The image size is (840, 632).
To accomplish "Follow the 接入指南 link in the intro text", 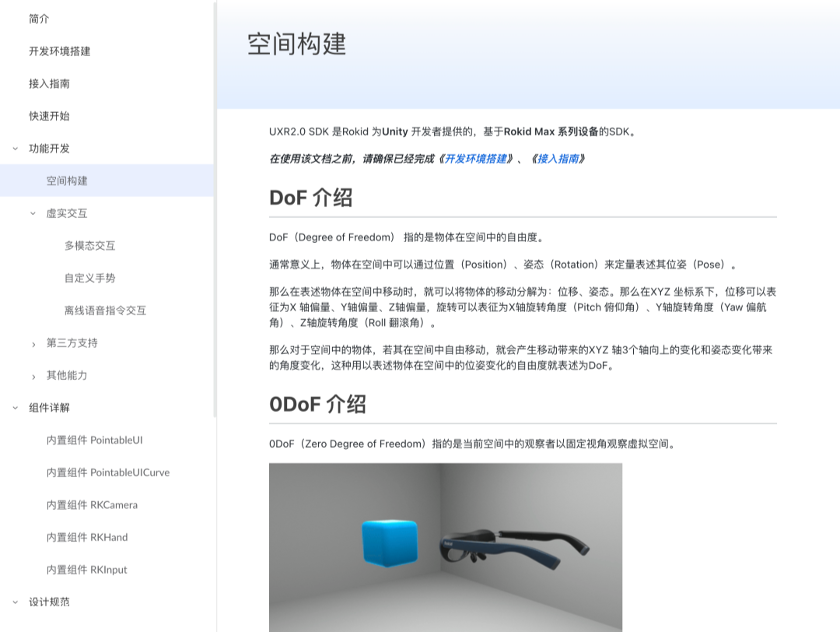I will point(558,159).
